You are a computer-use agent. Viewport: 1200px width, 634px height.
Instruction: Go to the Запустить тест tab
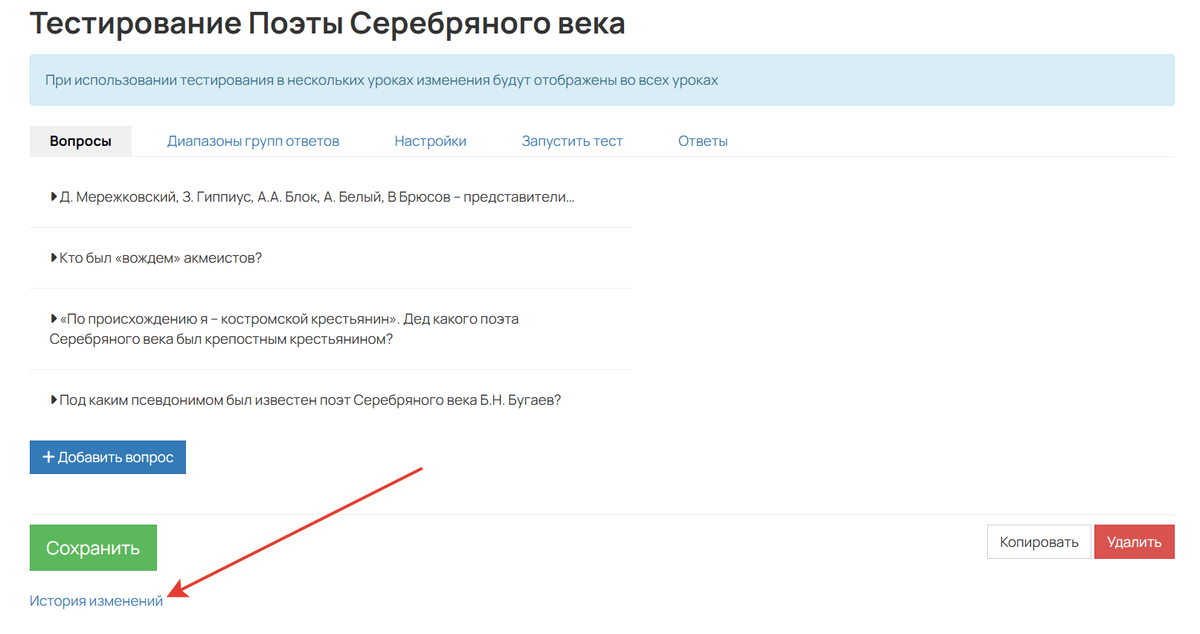[572, 141]
